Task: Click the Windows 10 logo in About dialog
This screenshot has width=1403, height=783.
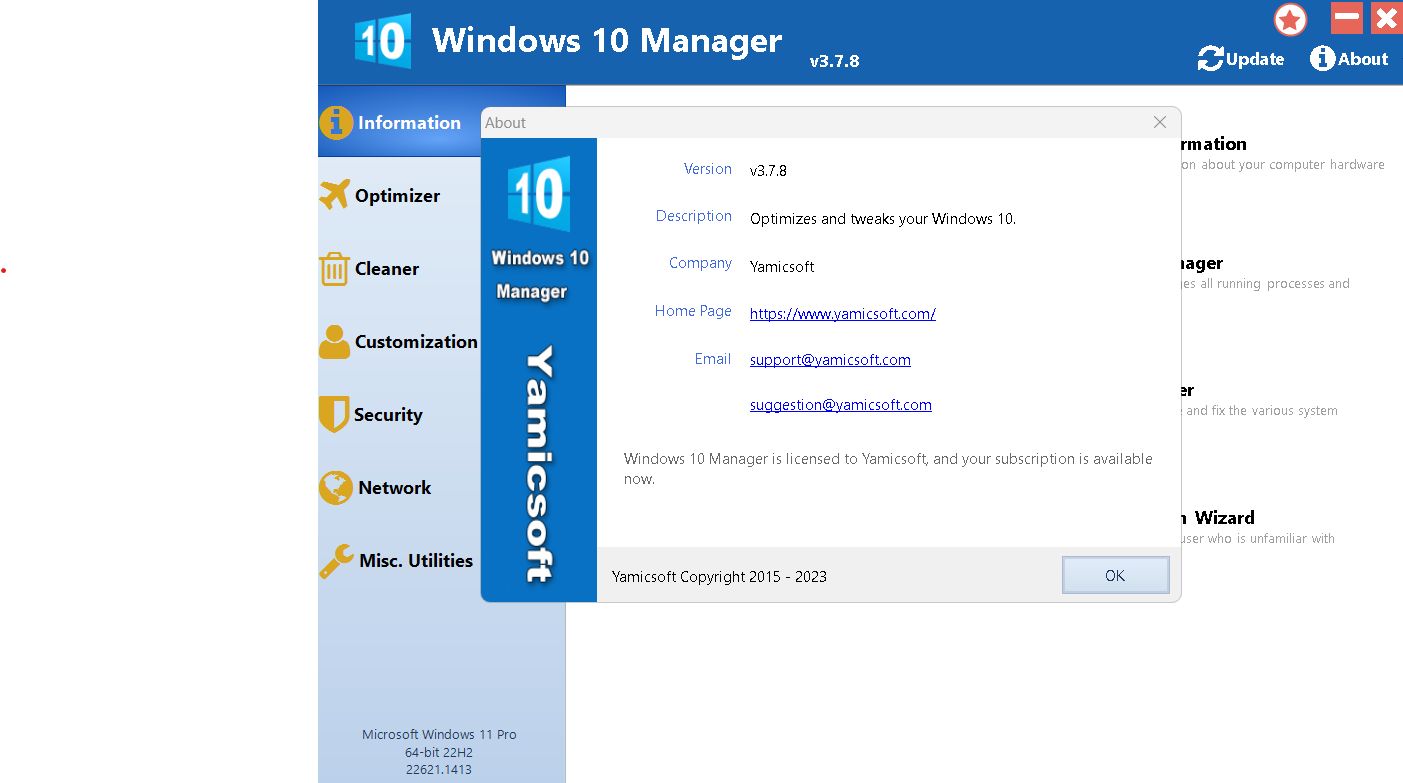Action: [539, 193]
